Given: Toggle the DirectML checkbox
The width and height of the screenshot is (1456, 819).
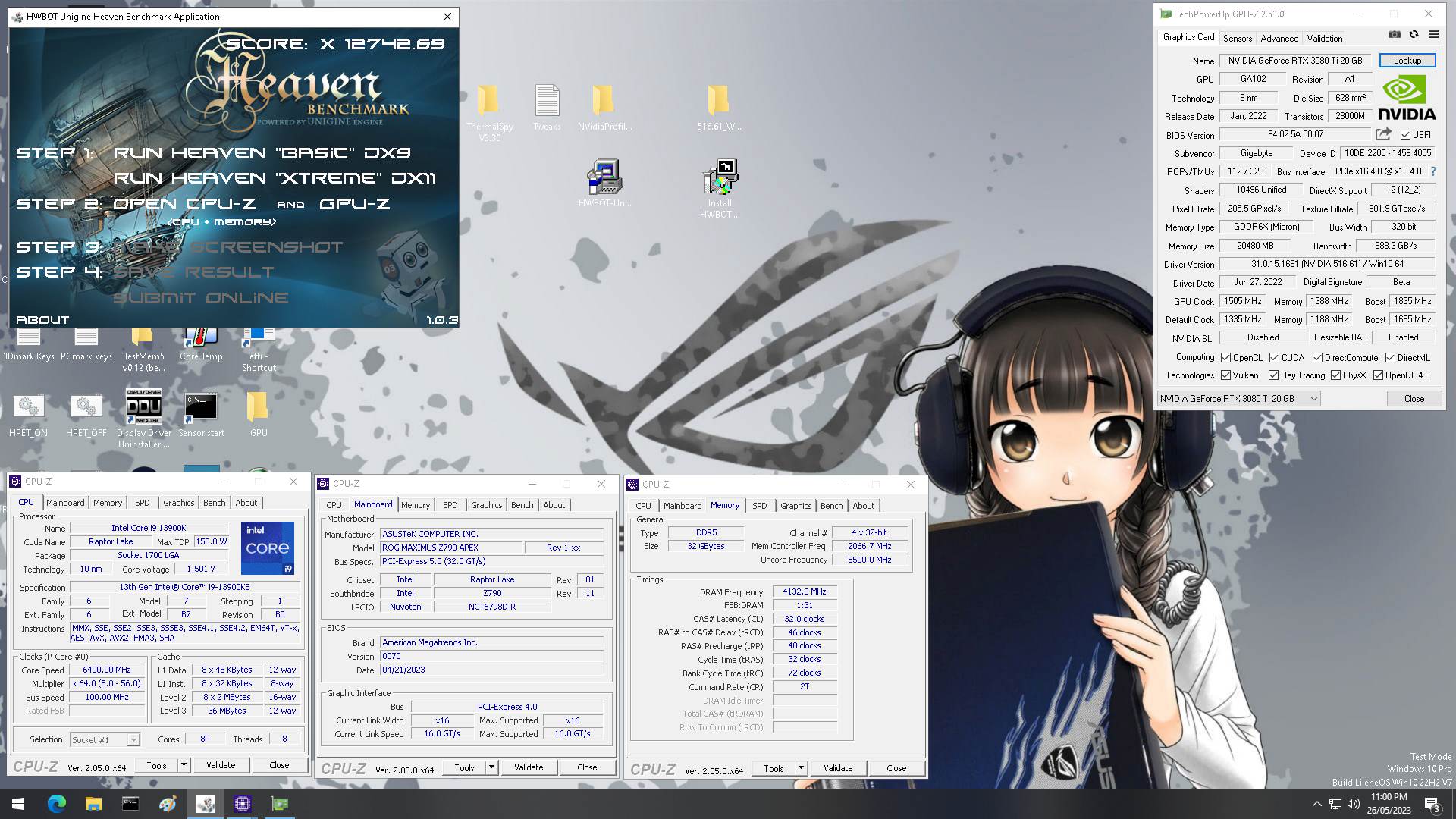Looking at the screenshot, I should [1390, 357].
